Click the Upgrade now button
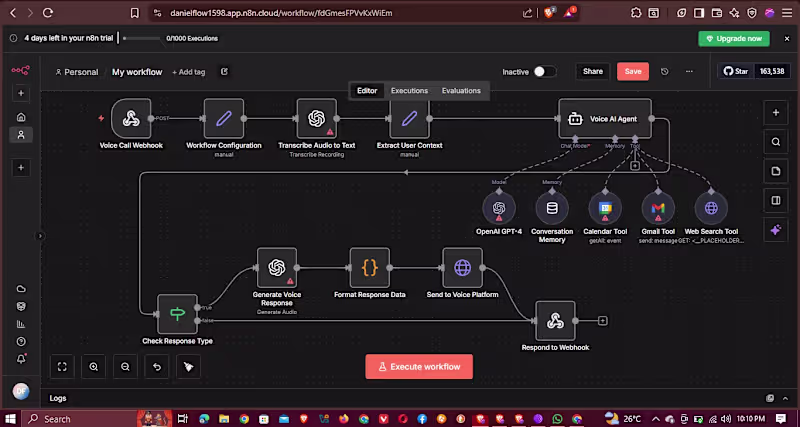 (734, 38)
